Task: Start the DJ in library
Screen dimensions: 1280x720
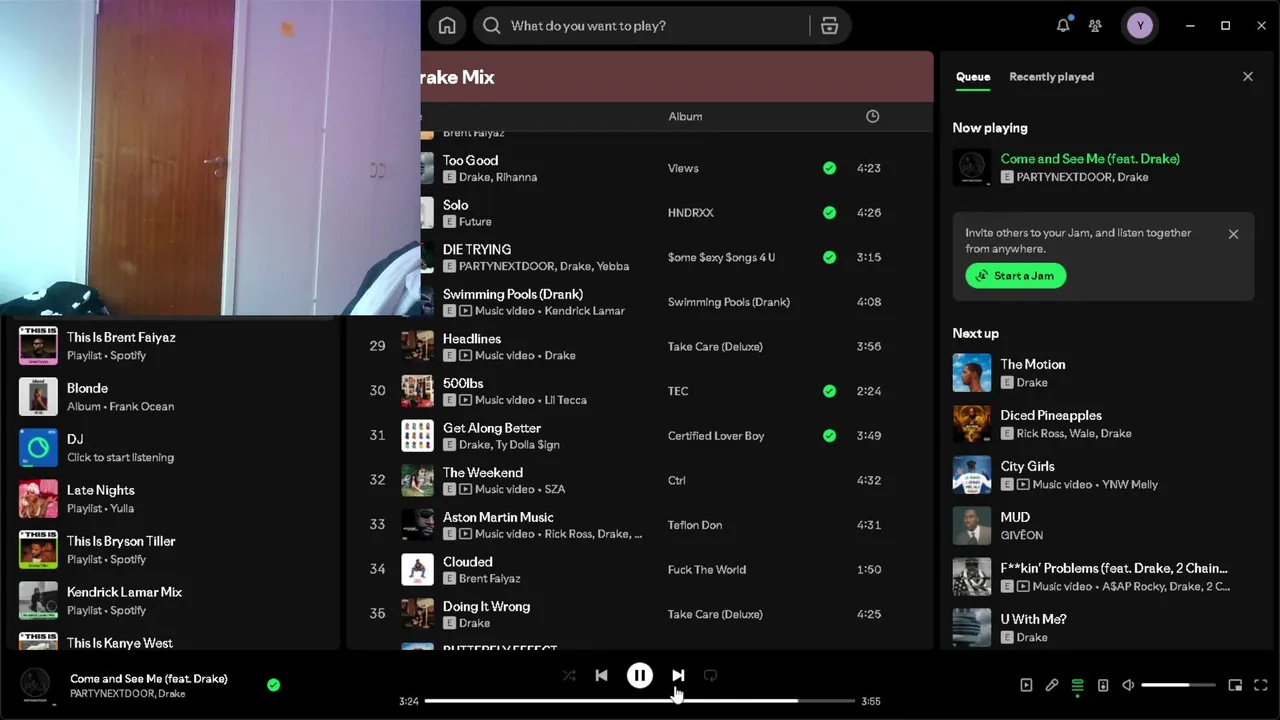Action: click(172, 448)
